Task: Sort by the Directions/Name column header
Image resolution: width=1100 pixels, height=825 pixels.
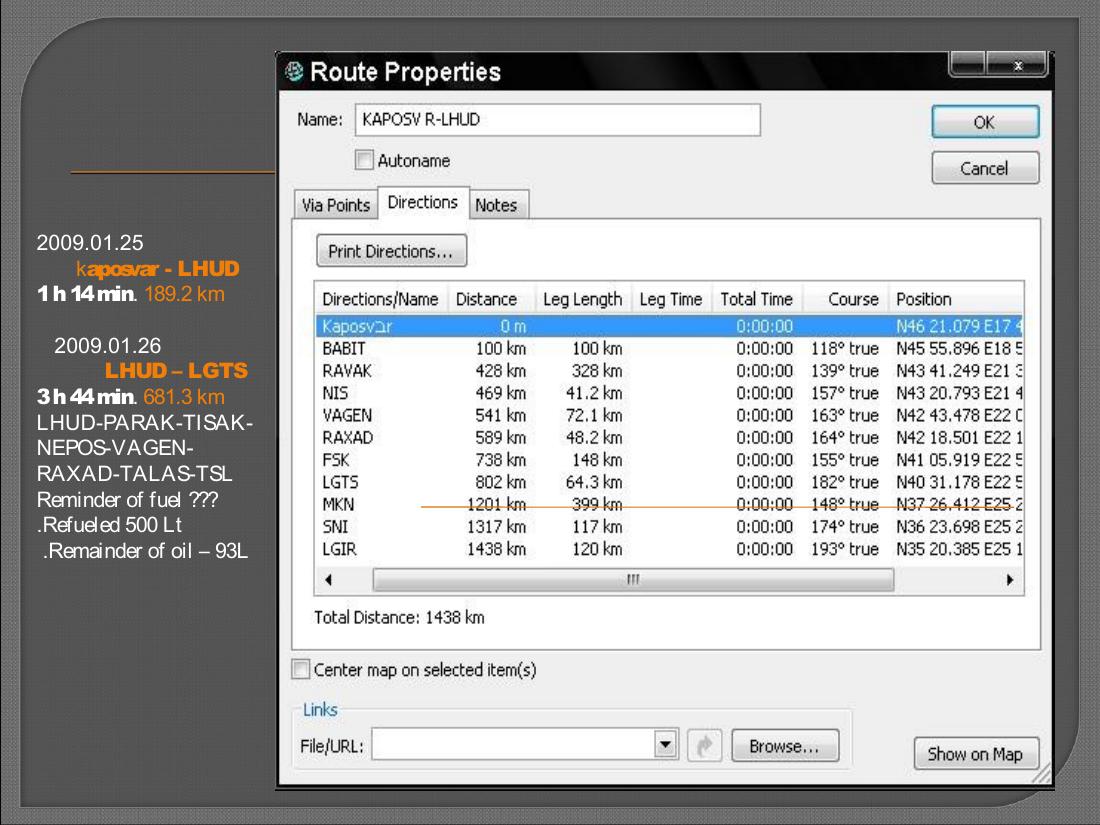Action: 381,300
